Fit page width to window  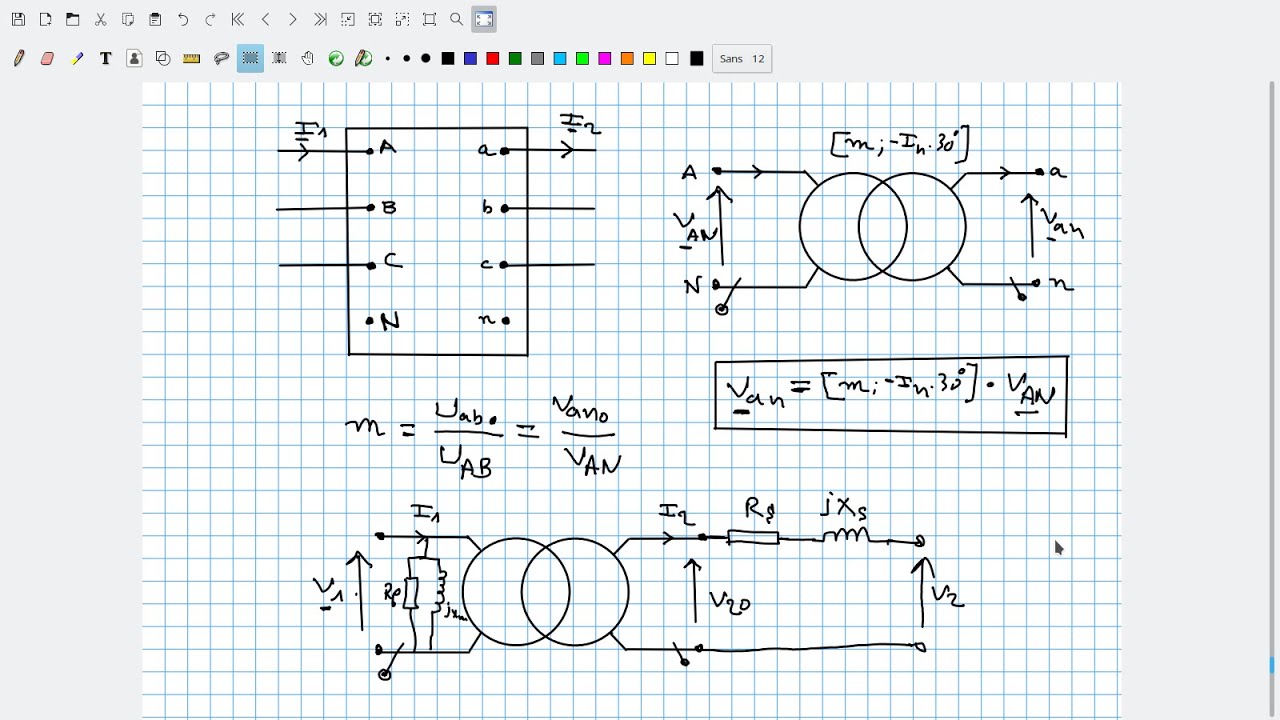click(x=375, y=19)
